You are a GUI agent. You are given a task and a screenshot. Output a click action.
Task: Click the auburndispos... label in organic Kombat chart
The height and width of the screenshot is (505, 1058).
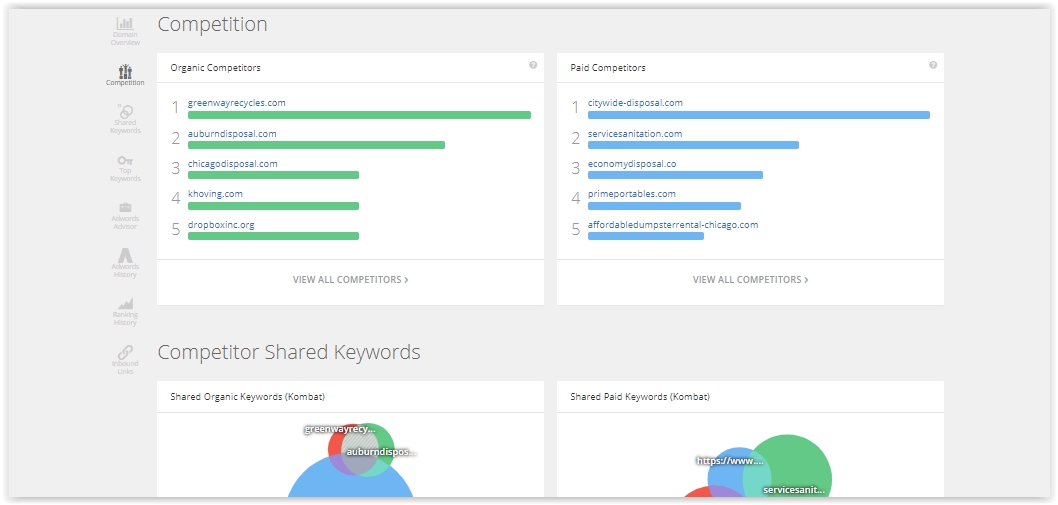click(x=381, y=452)
